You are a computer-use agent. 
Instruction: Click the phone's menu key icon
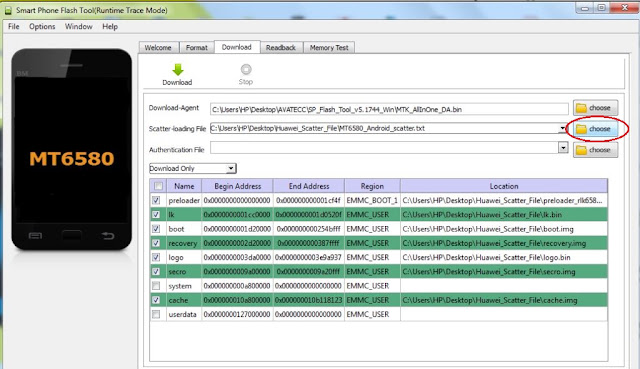(35, 236)
